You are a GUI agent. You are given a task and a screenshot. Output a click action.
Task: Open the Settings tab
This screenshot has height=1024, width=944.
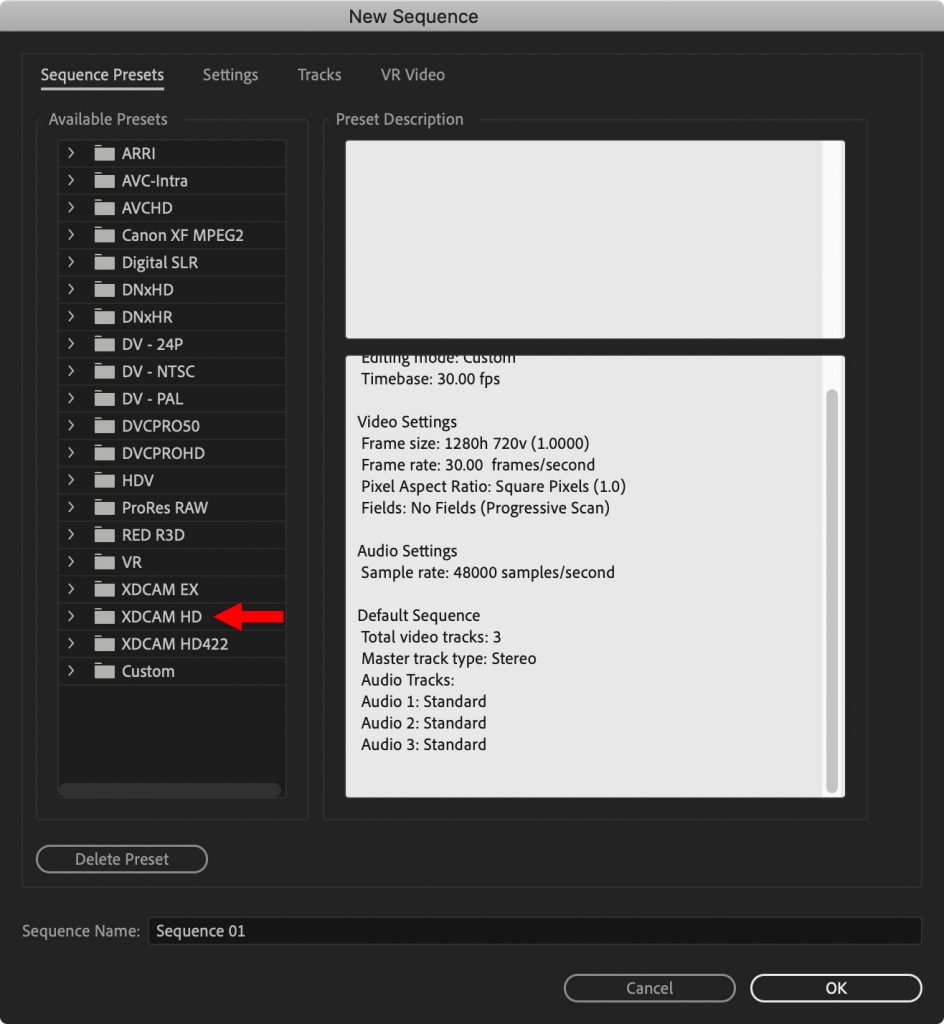pyautogui.click(x=230, y=75)
